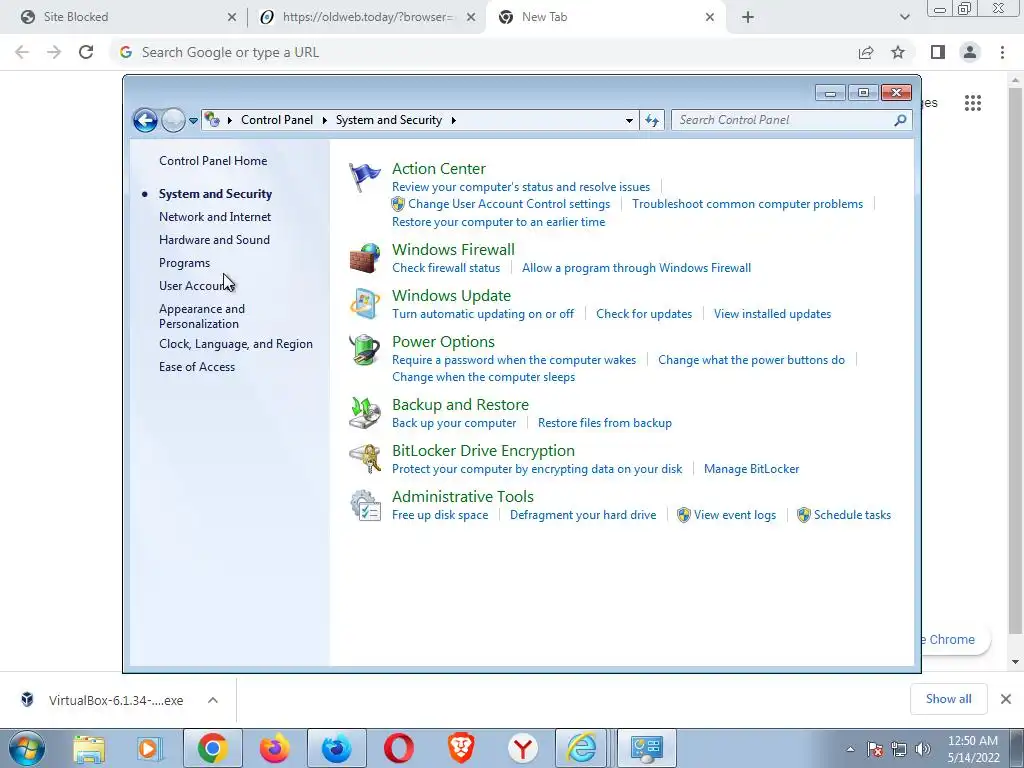
Task: Close the Site Blocked tab
Action: click(232, 17)
